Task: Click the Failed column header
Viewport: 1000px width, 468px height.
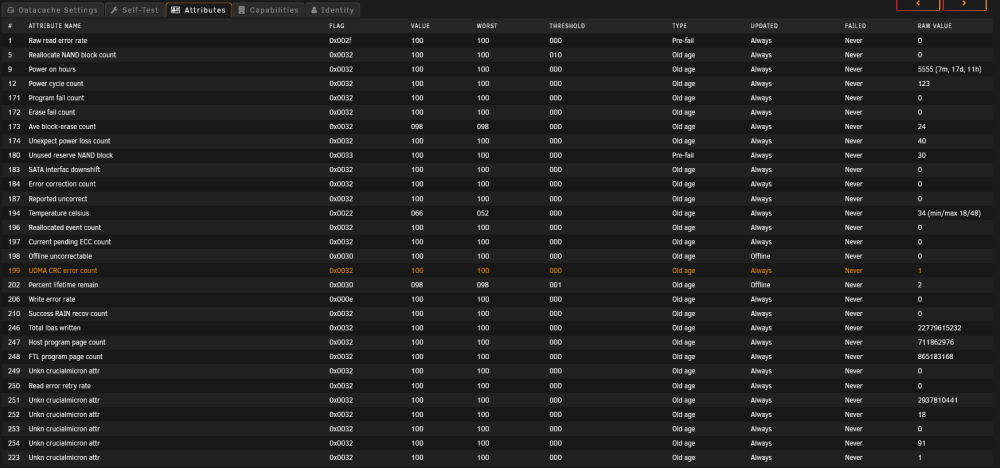Action: (x=855, y=26)
